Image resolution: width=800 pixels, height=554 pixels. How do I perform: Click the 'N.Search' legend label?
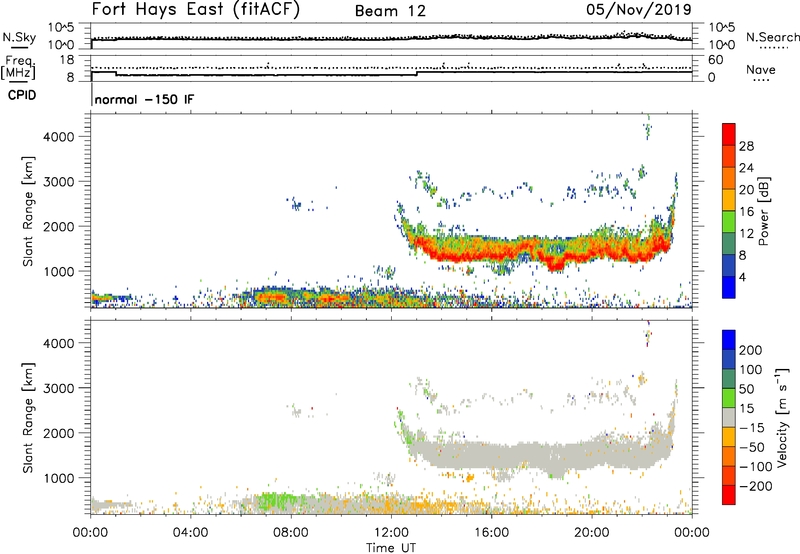point(772,37)
